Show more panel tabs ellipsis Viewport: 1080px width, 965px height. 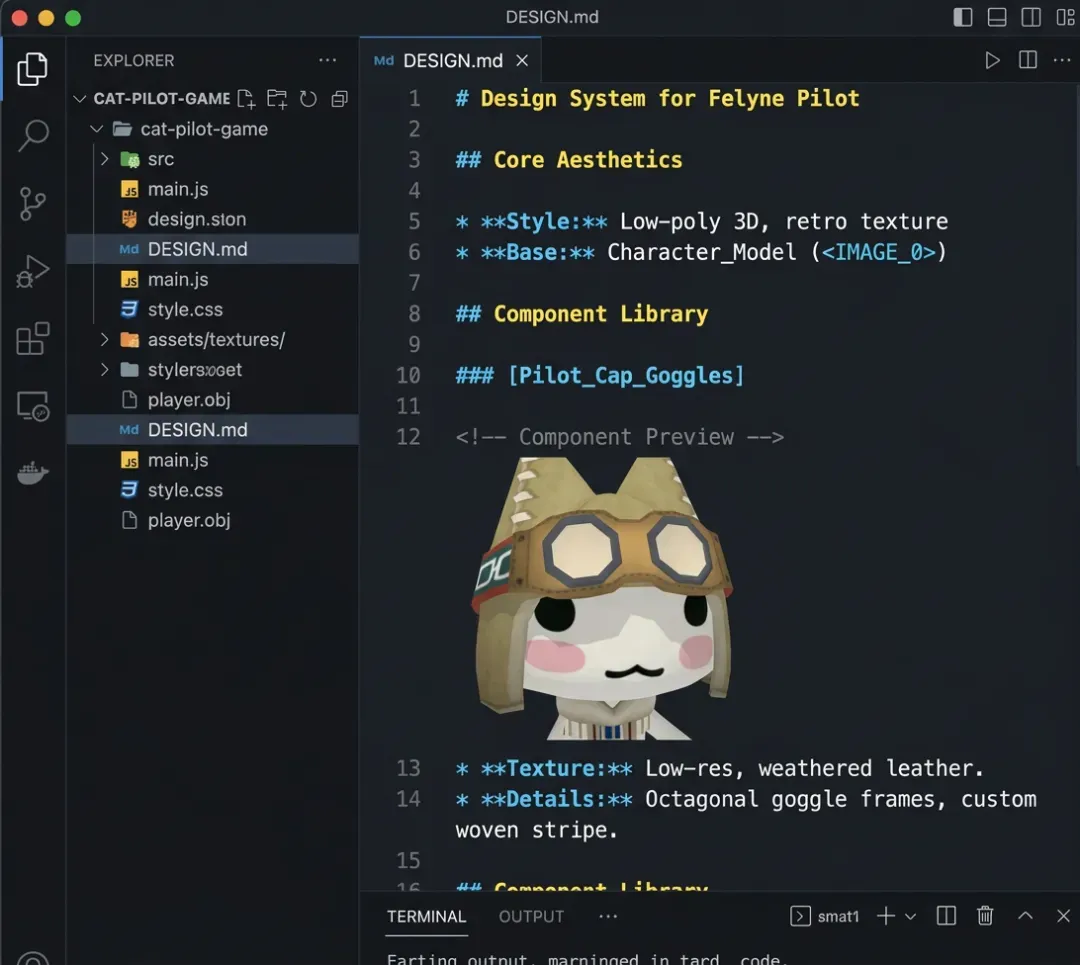click(x=608, y=917)
